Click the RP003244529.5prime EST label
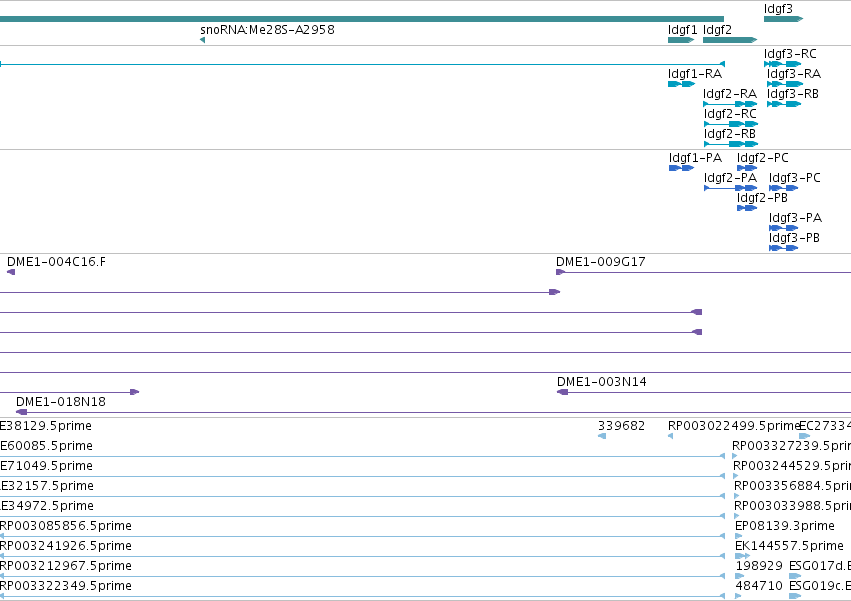The height and width of the screenshot is (601, 851). (792, 466)
